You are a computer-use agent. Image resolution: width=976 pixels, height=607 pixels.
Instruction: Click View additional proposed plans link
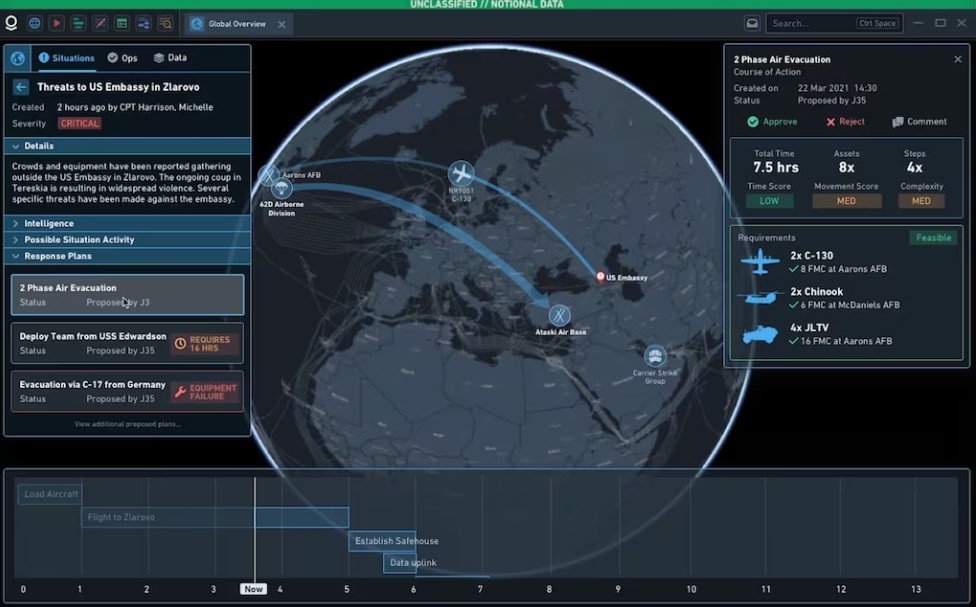click(x=127, y=424)
